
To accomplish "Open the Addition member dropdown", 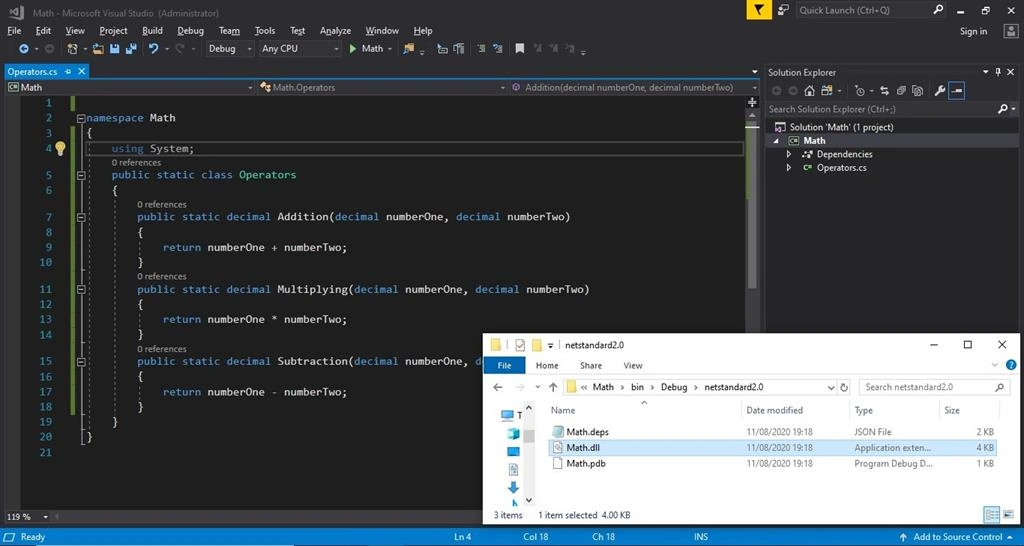I will (x=634, y=87).
